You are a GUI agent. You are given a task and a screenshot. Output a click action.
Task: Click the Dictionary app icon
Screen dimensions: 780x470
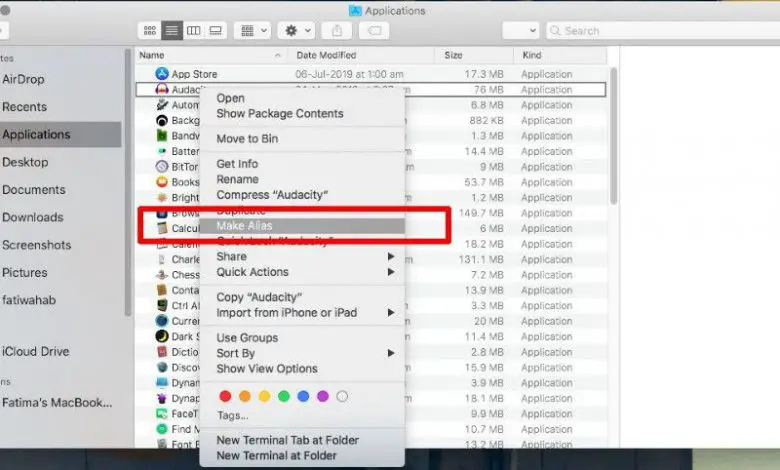point(162,352)
